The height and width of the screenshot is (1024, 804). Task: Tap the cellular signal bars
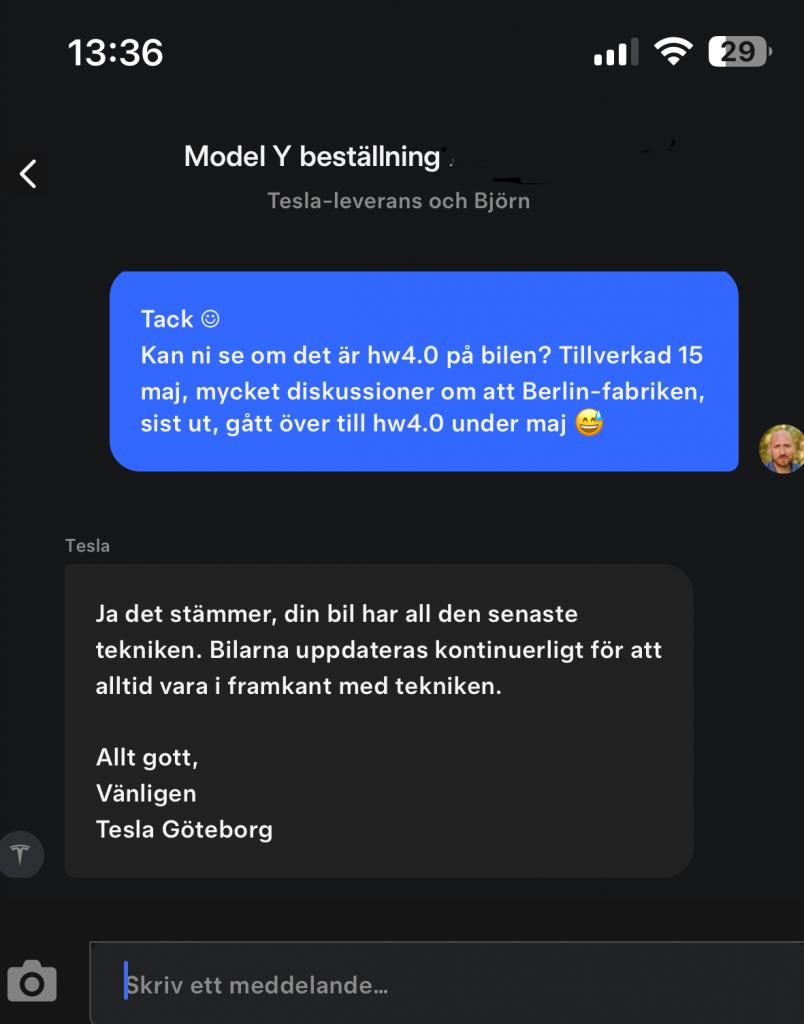pyautogui.click(x=617, y=52)
